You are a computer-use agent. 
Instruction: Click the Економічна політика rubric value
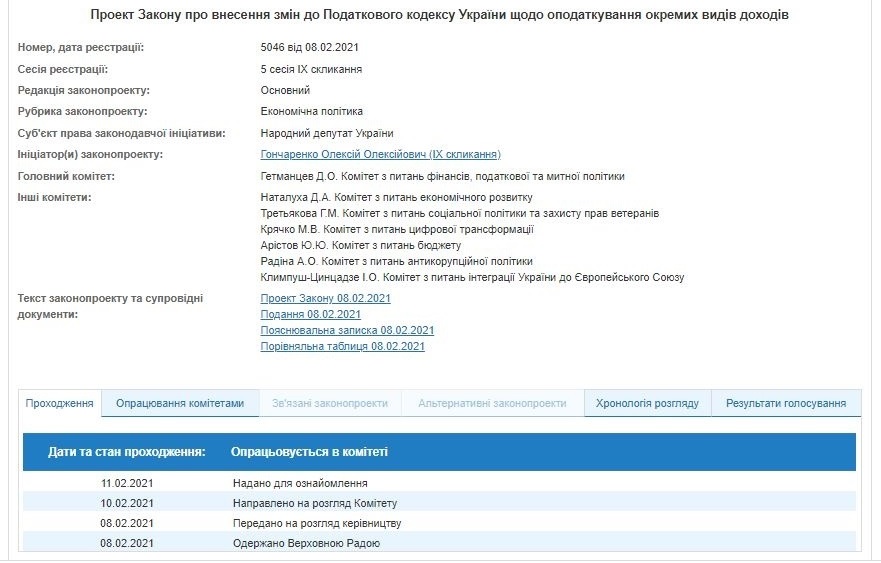coord(311,111)
